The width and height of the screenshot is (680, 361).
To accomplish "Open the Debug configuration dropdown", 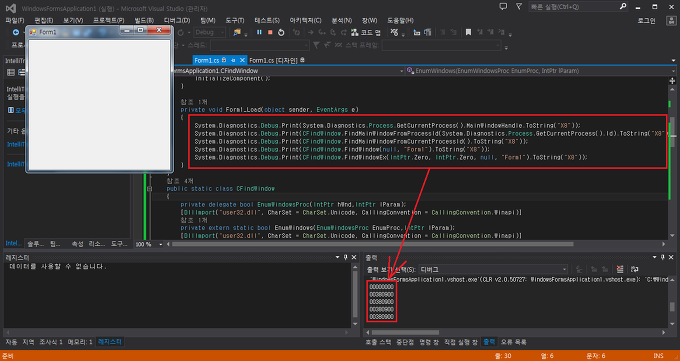I will 210,32.
